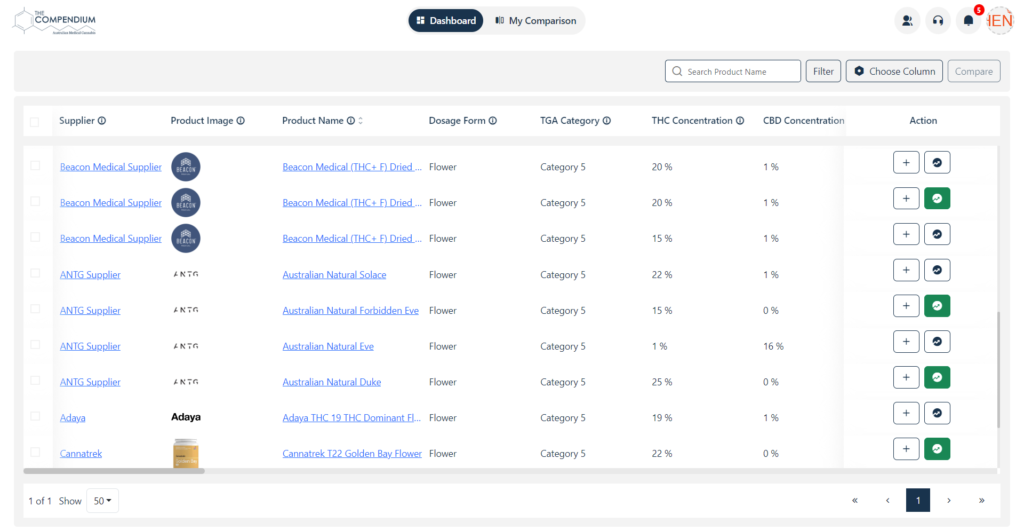Select the Australian Natural Duke row checkbox

tap(35, 381)
